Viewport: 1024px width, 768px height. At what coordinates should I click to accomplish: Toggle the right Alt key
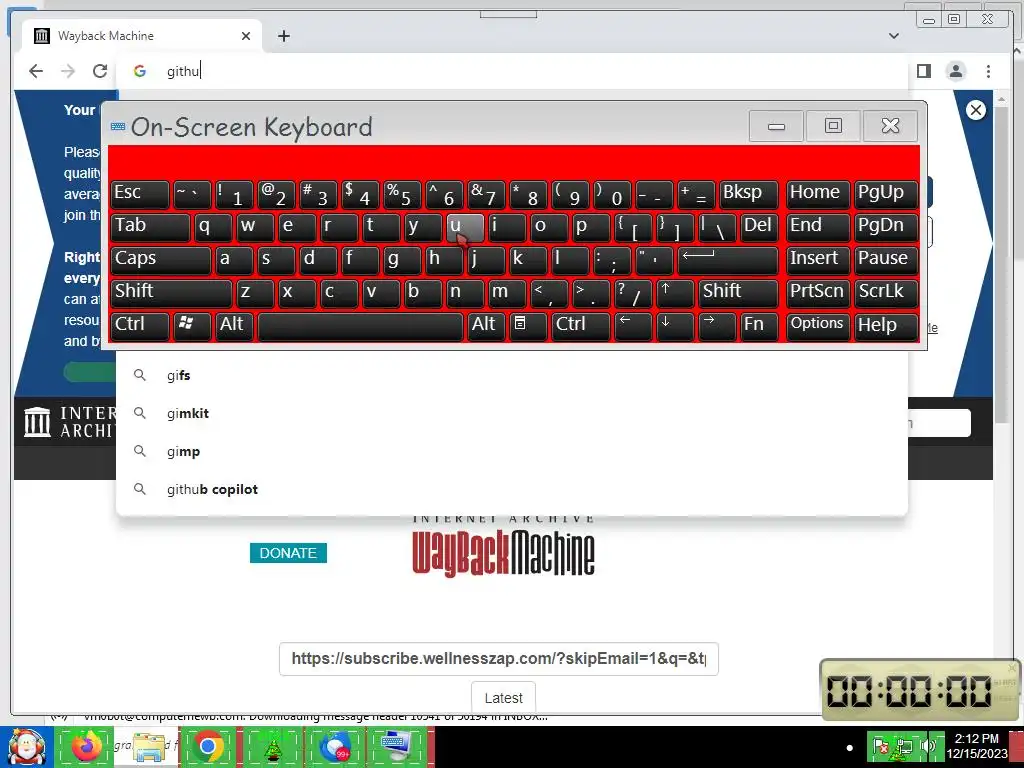[486, 325]
